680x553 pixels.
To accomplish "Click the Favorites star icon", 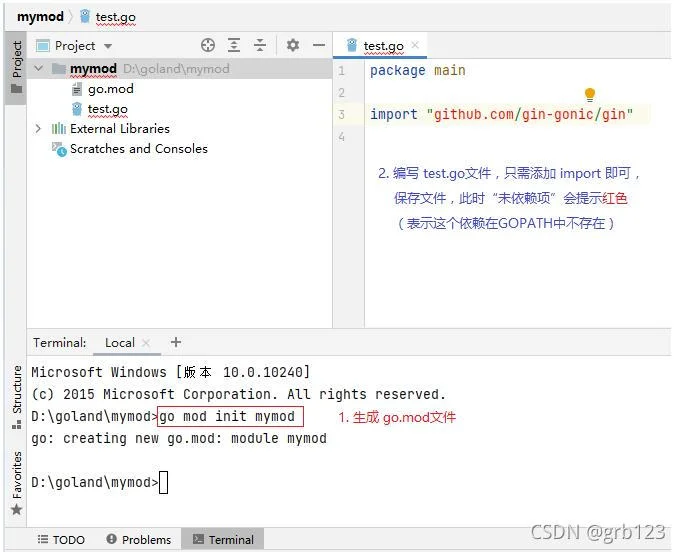I will pyautogui.click(x=16, y=509).
